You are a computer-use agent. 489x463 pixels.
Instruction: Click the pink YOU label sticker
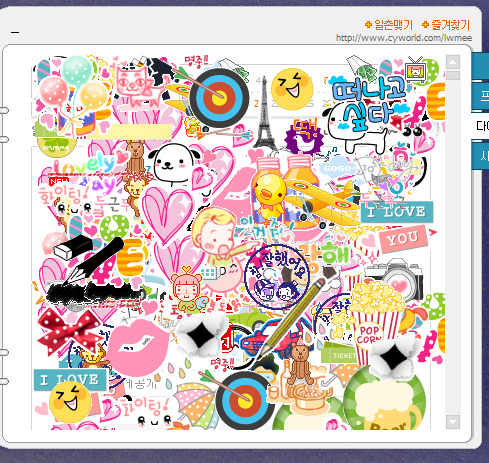403,239
